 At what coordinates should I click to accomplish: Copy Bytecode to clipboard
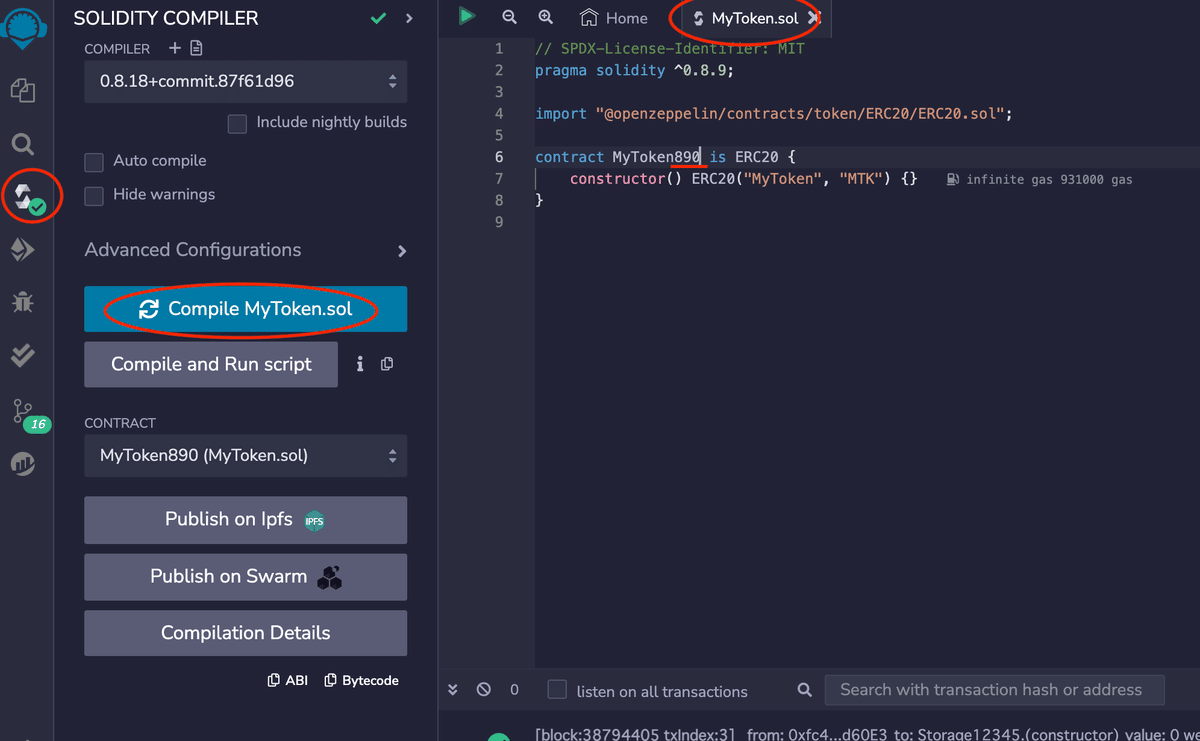coord(361,680)
